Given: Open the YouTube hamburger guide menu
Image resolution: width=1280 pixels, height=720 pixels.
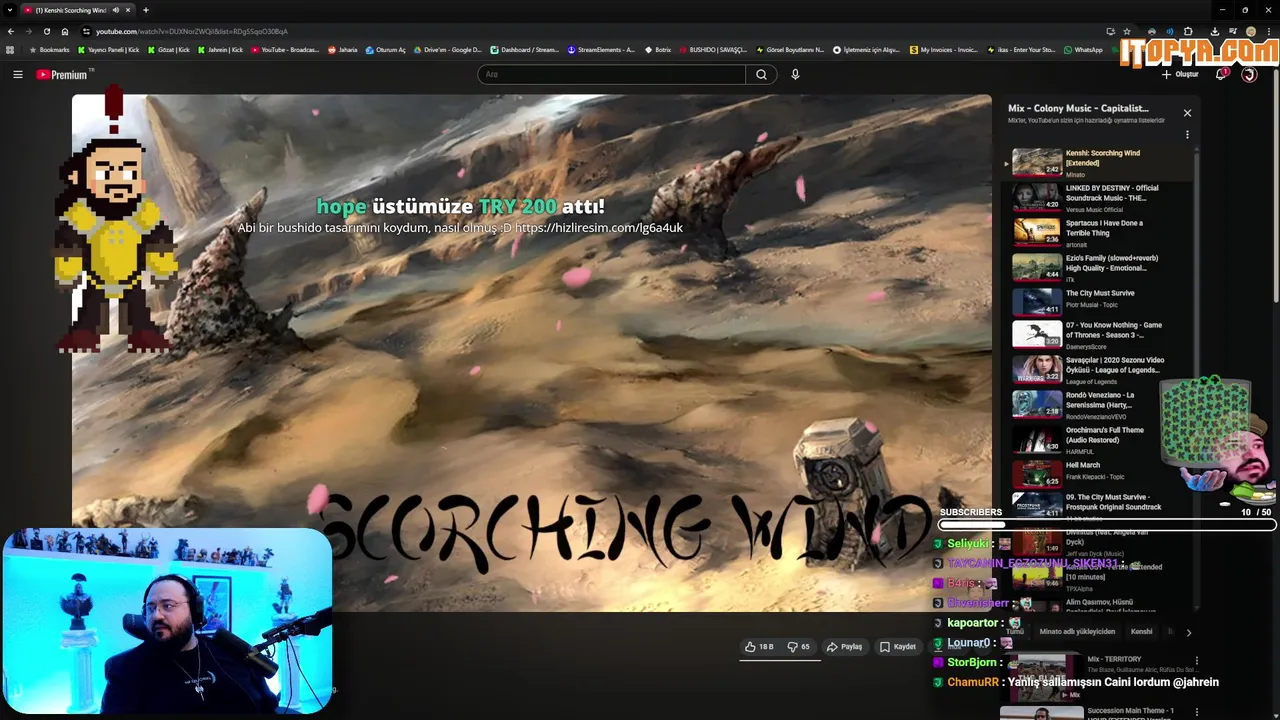Looking at the screenshot, I should pyautogui.click(x=17, y=74).
